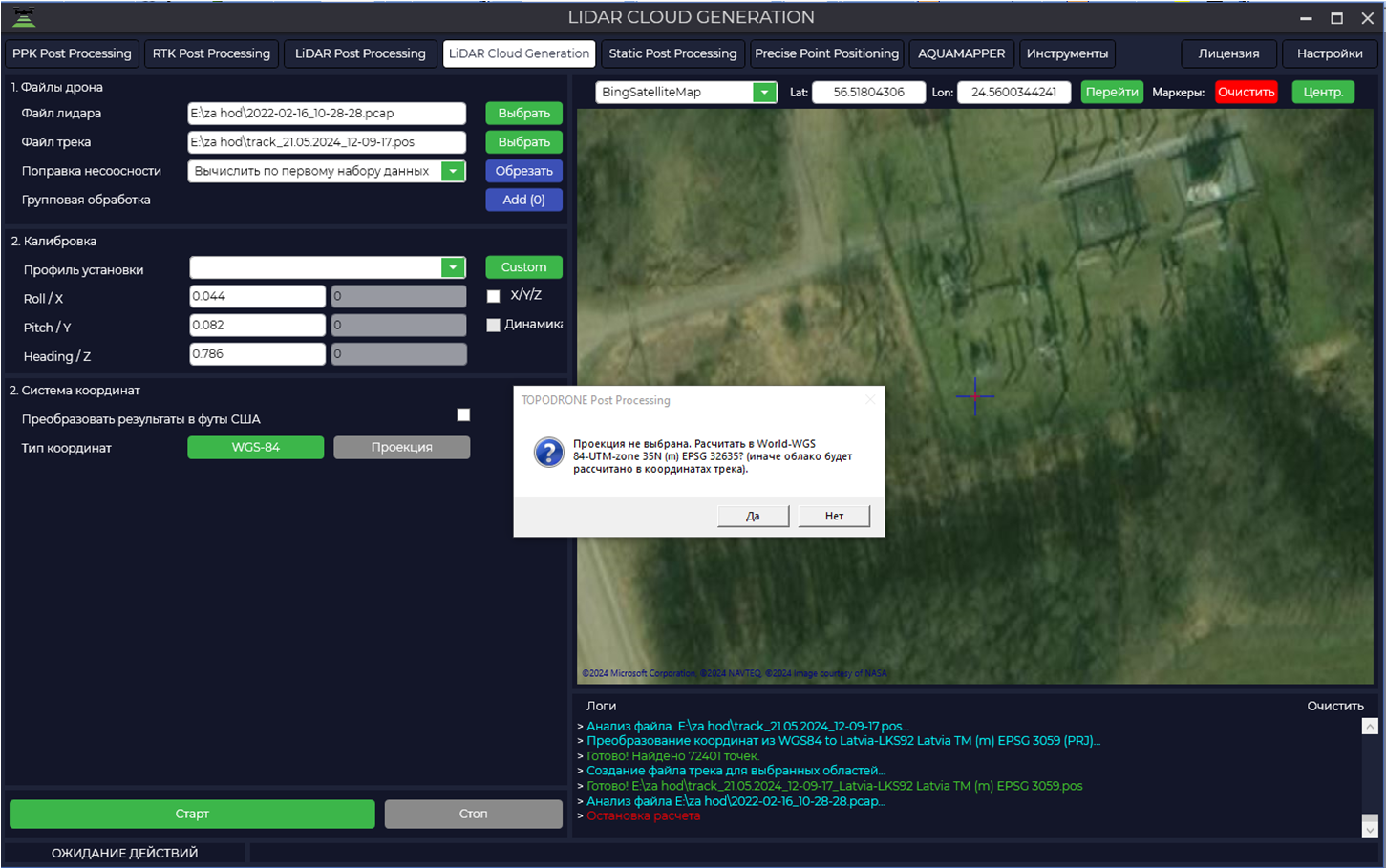This screenshot has height=868, width=1386.
Task: Click the green Старт button
Action: tap(192, 814)
